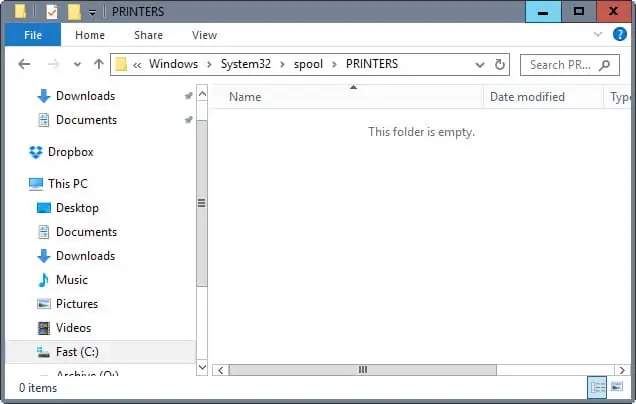Sort by Date modified column header
Viewport: 636px width, 404px height.
pos(527,97)
